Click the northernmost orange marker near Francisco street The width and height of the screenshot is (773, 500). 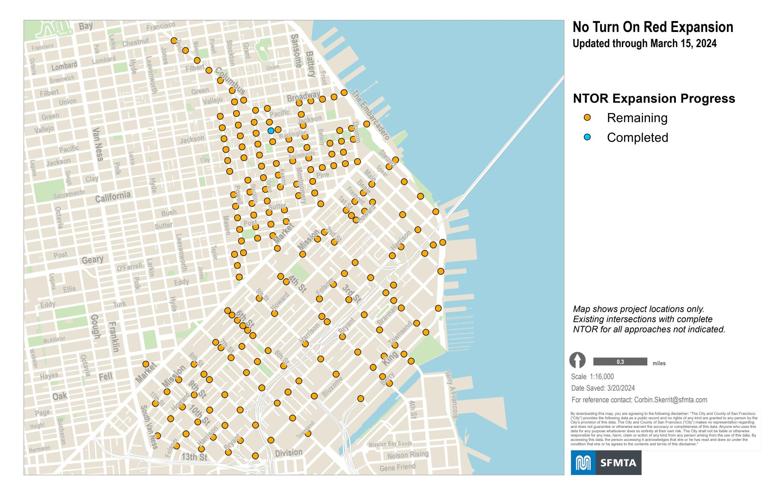point(174,41)
